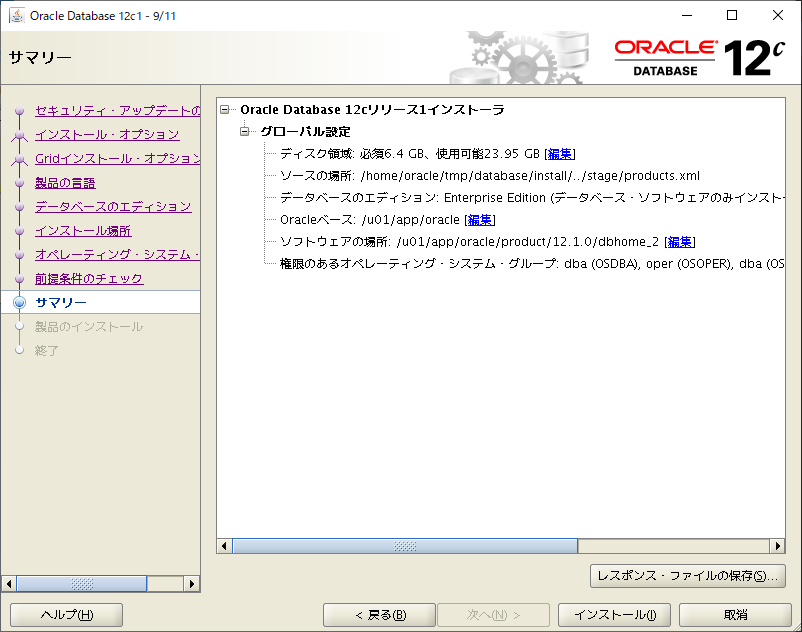Screen dimensions: 802x632
Task: Click the step bullet beside 前提条件のチェック
Action: tap(19, 279)
